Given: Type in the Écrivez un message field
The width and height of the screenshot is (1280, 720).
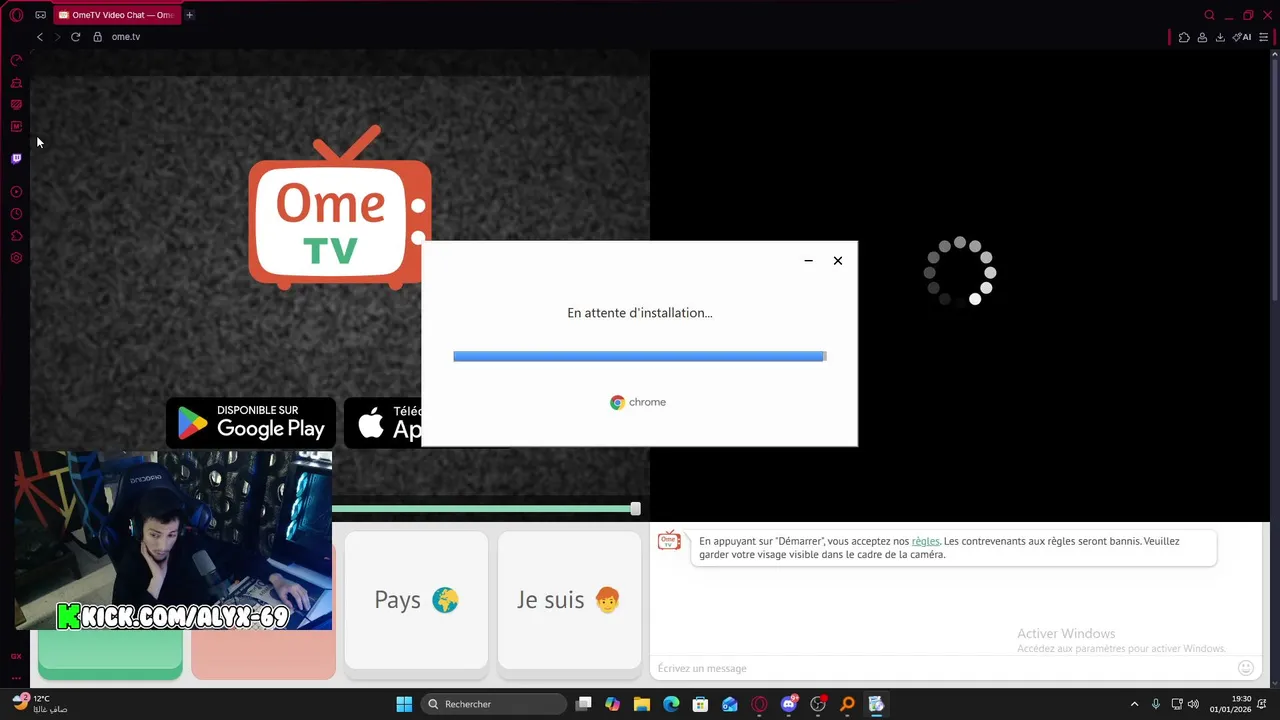Looking at the screenshot, I should (x=940, y=668).
